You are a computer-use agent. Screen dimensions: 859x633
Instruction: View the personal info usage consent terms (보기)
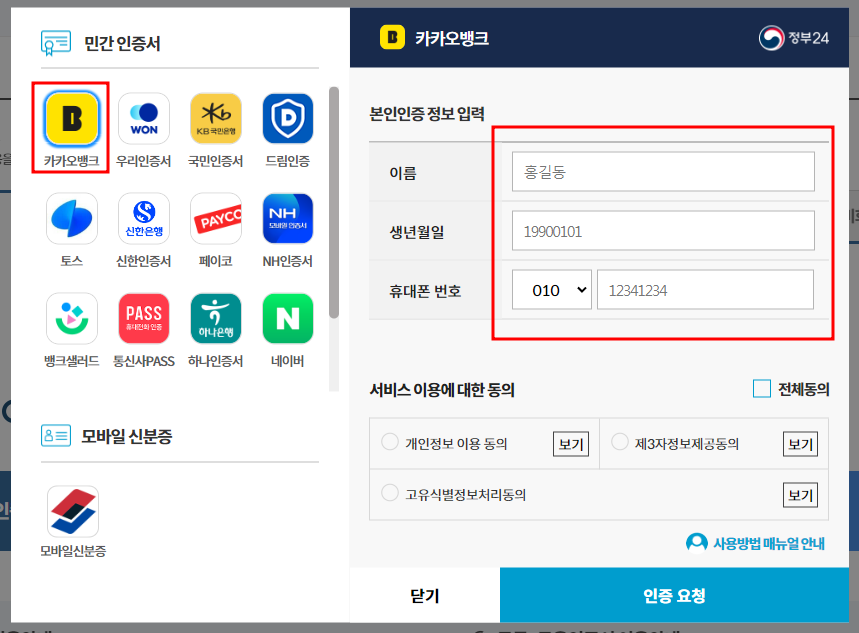click(x=571, y=444)
